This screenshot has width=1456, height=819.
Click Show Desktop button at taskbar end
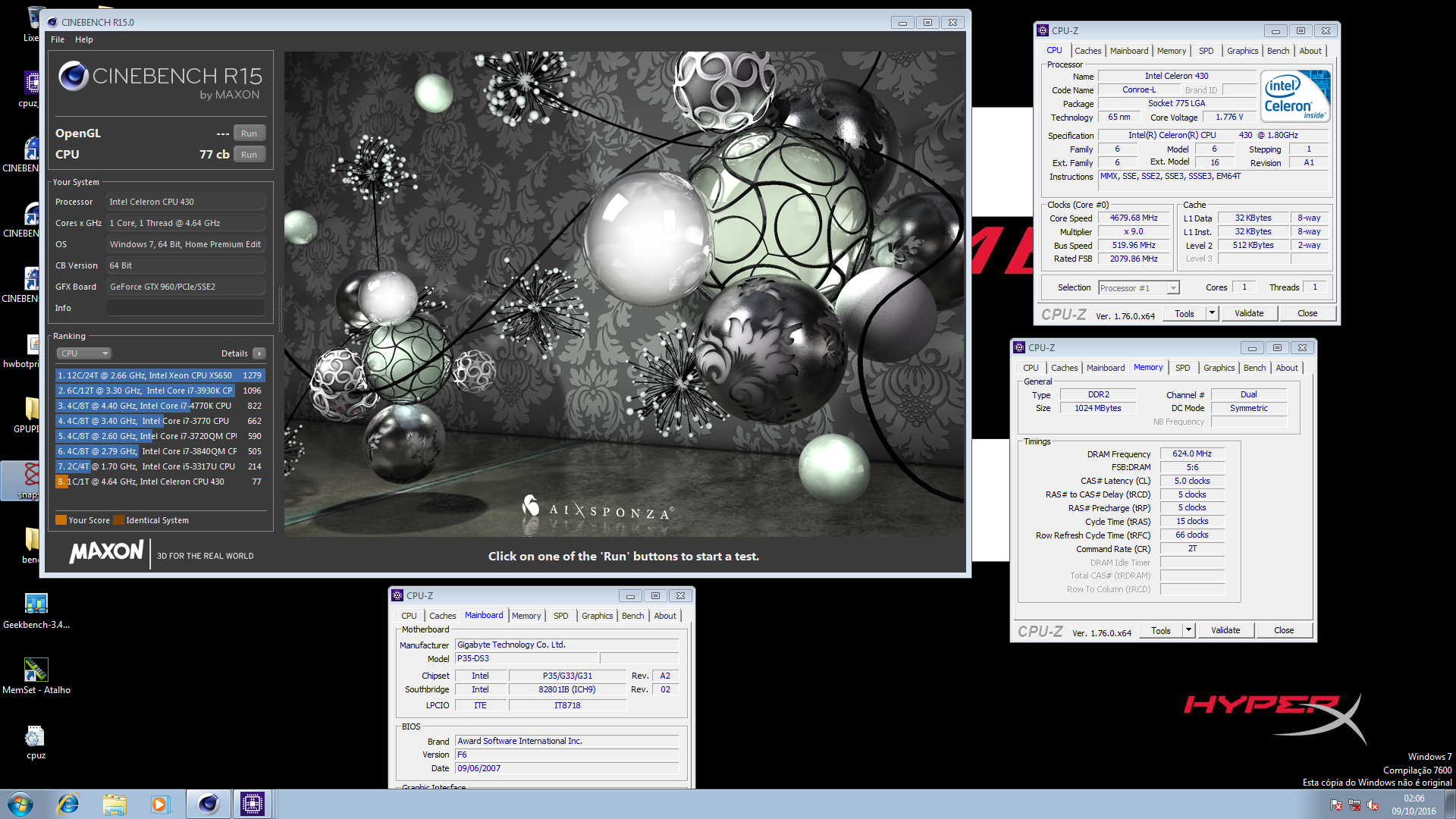[1450, 804]
